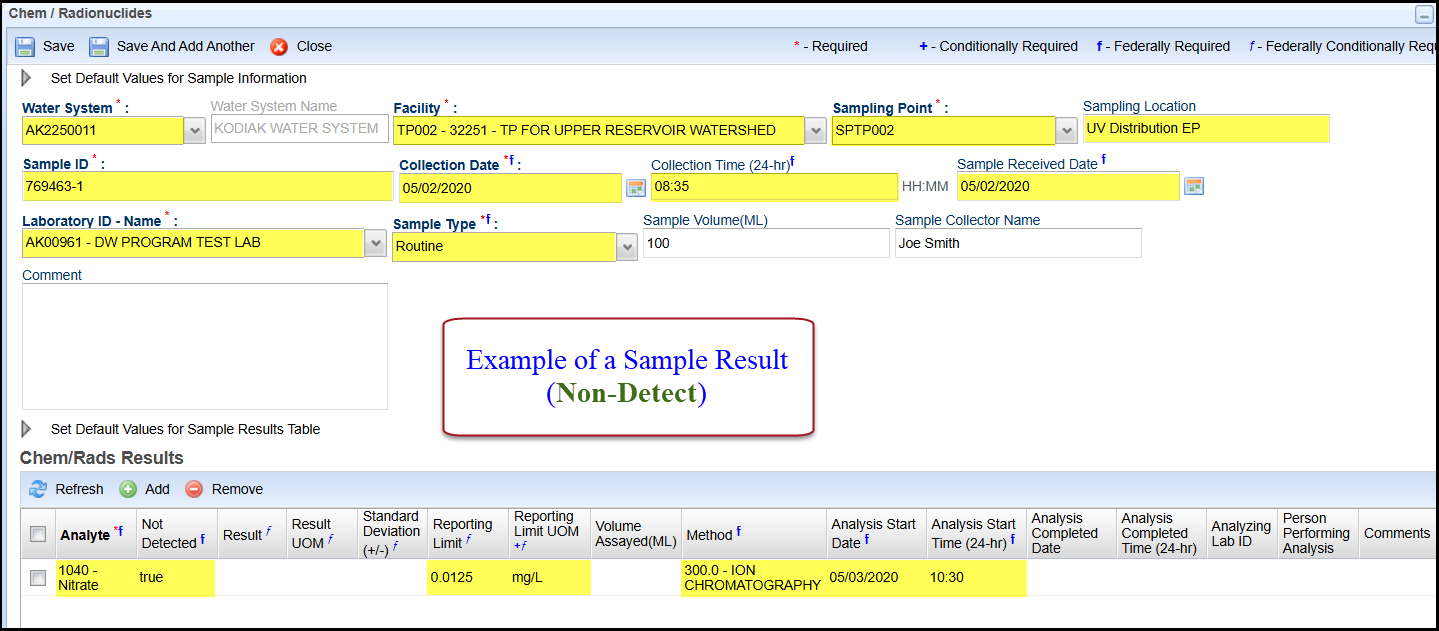Sort by the Analyte column header
The height and width of the screenshot is (631, 1439).
pyautogui.click(x=84, y=535)
